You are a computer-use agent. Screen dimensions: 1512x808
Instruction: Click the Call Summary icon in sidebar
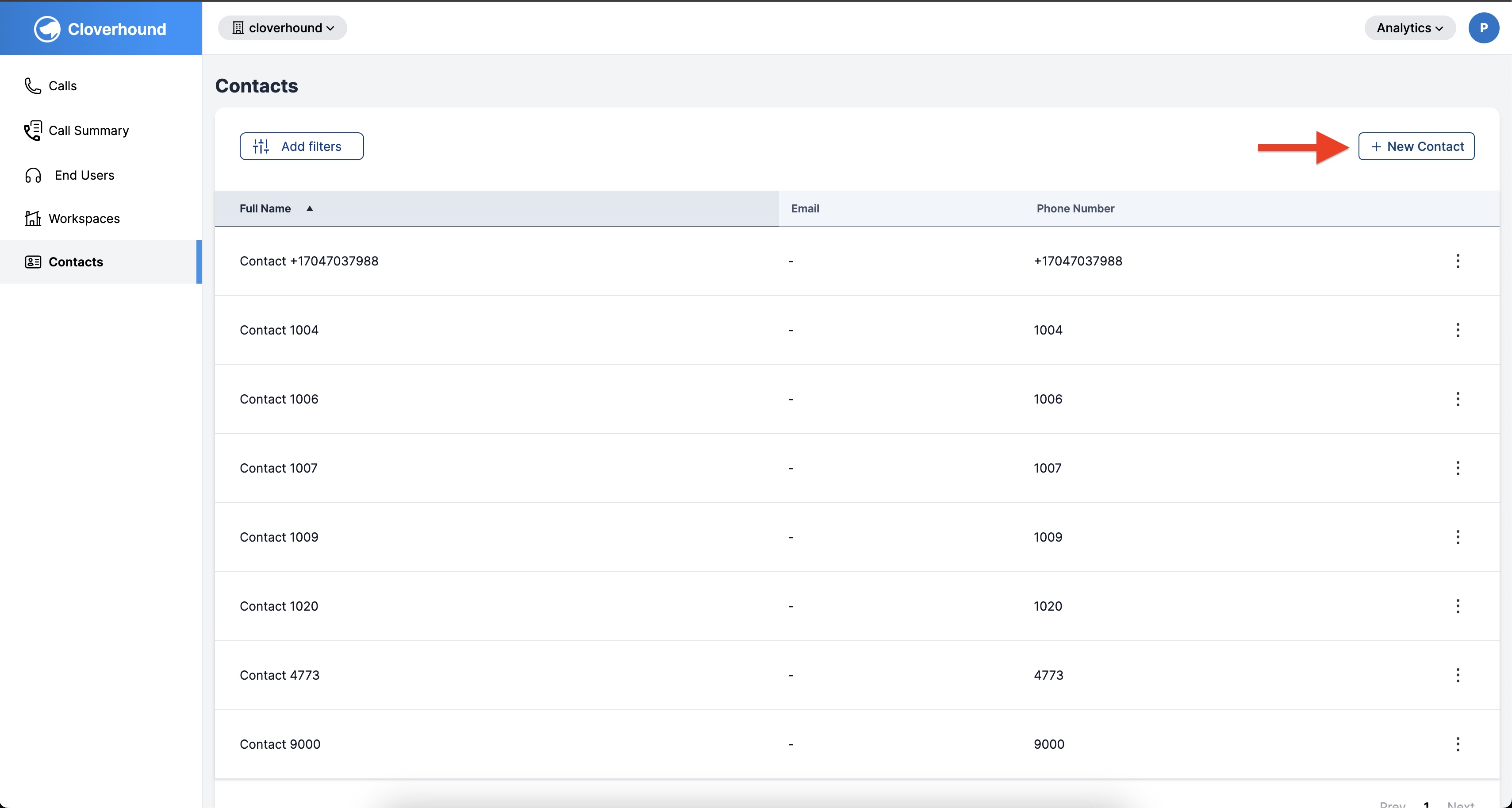click(35, 130)
